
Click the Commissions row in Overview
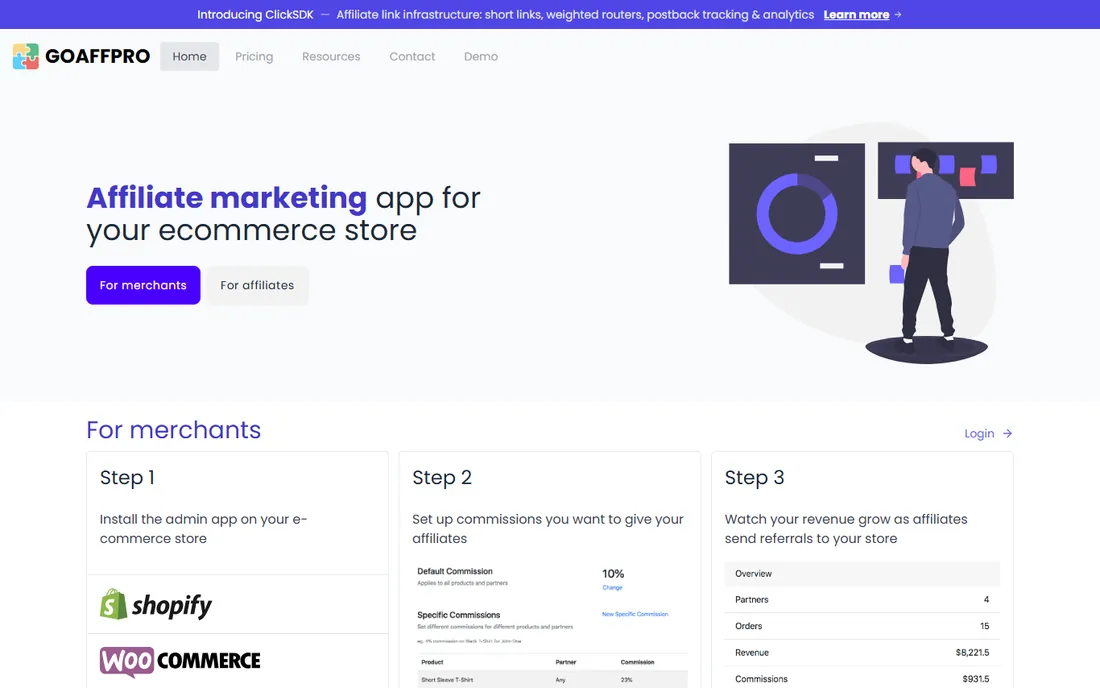[862, 679]
